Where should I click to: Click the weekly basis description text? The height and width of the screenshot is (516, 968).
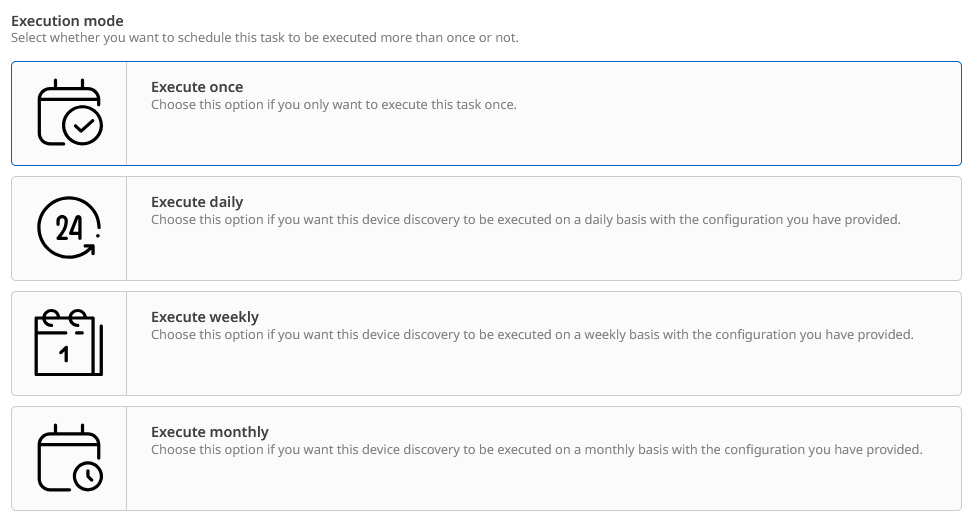[532, 334]
